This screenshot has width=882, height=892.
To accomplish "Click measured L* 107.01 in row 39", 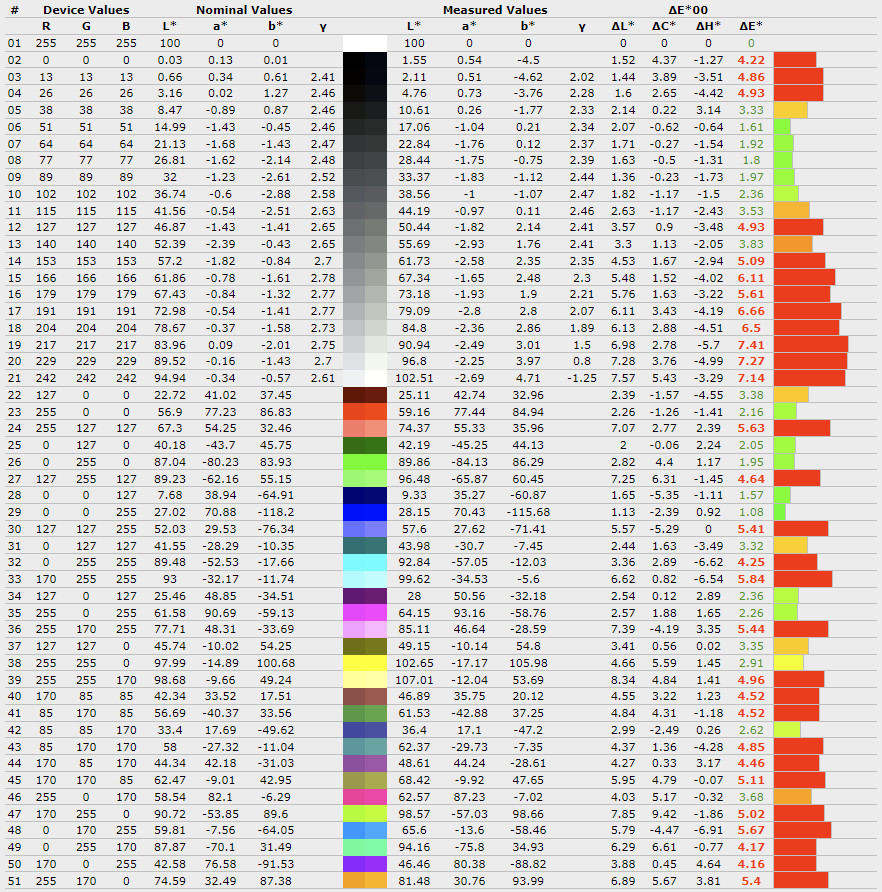I will (414, 680).
